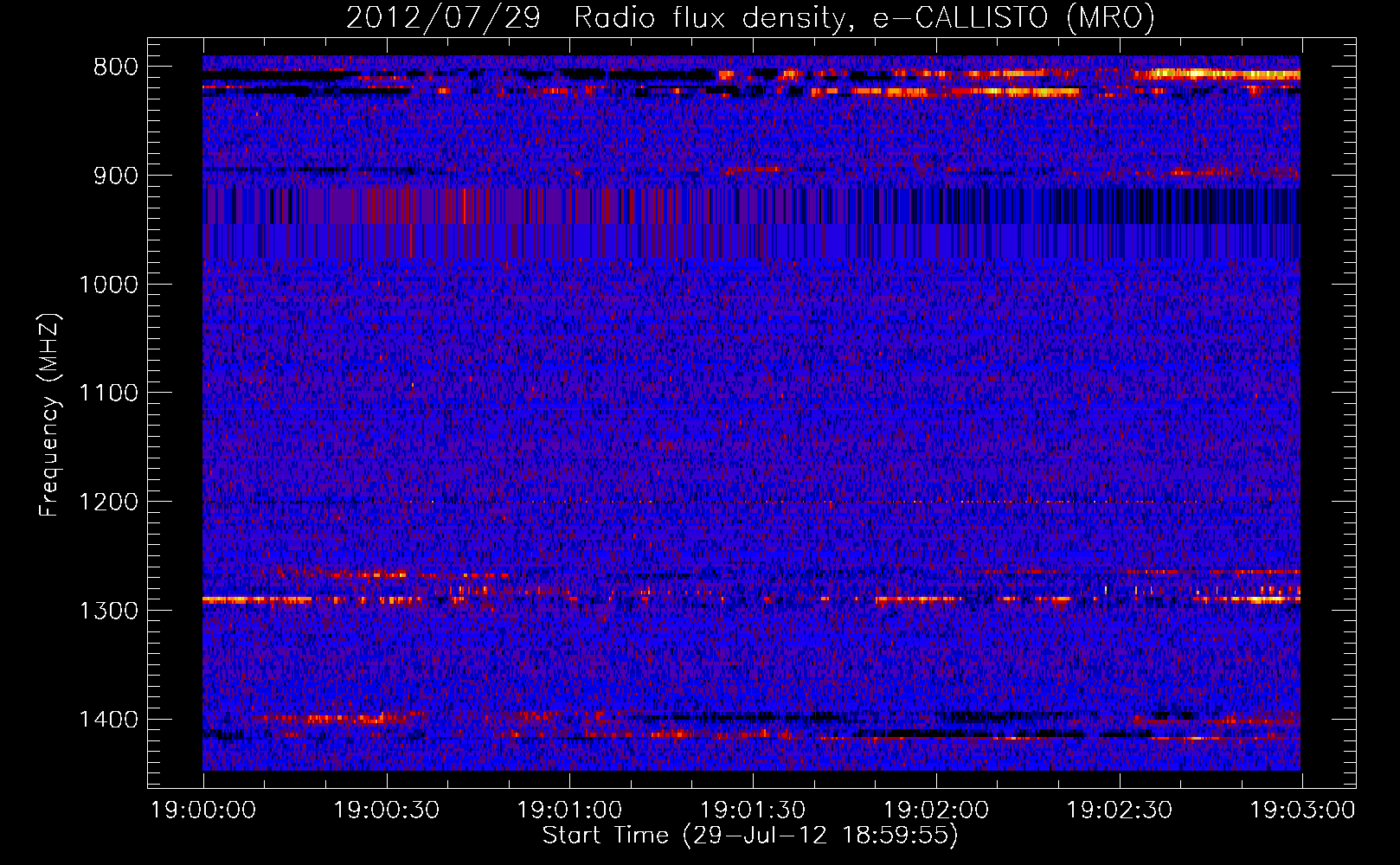Click the 19:01:00 time tick label
This screenshot has height=865, width=1400.
click(569, 811)
